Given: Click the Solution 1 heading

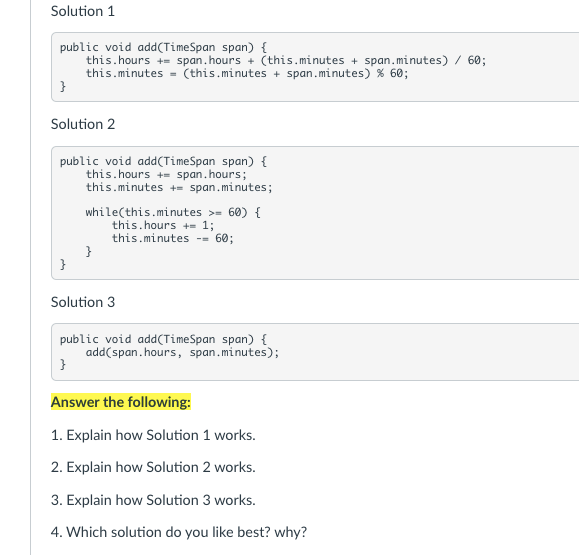Looking at the screenshot, I should [x=83, y=11].
